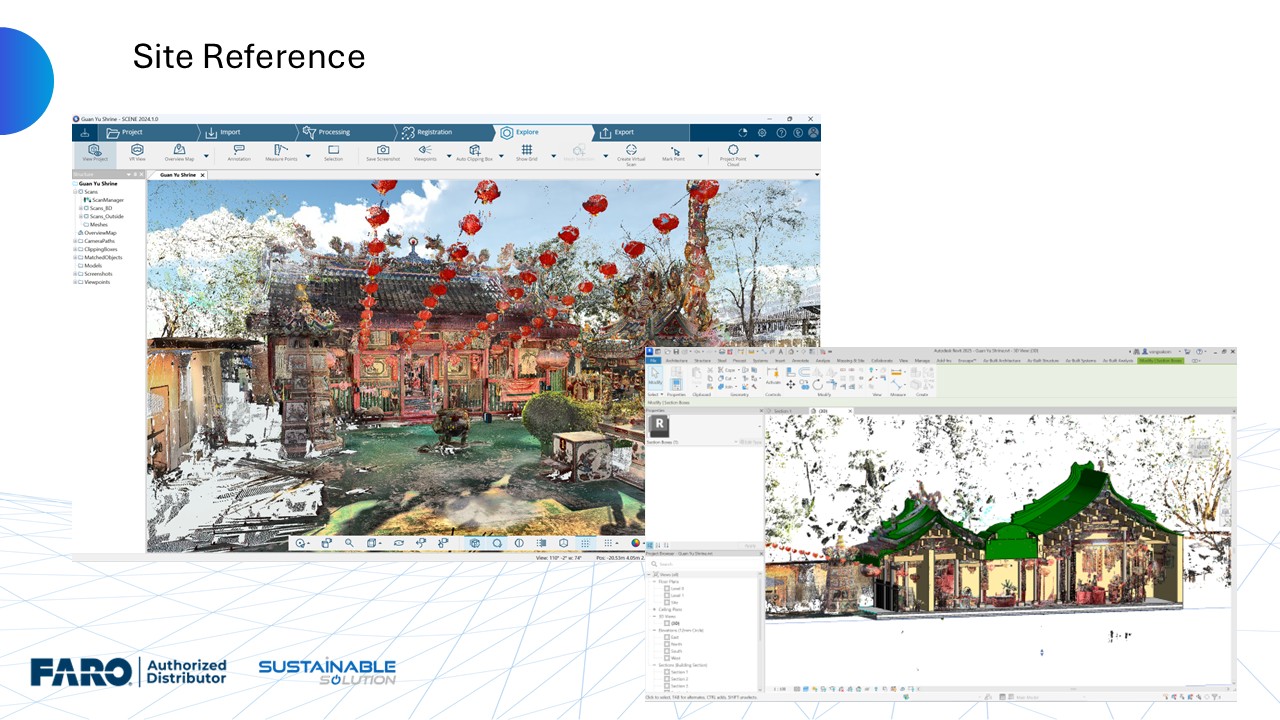Open SCENE settings gear icon
1280x720 pixels.
pyautogui.click(x=762, y=132)
